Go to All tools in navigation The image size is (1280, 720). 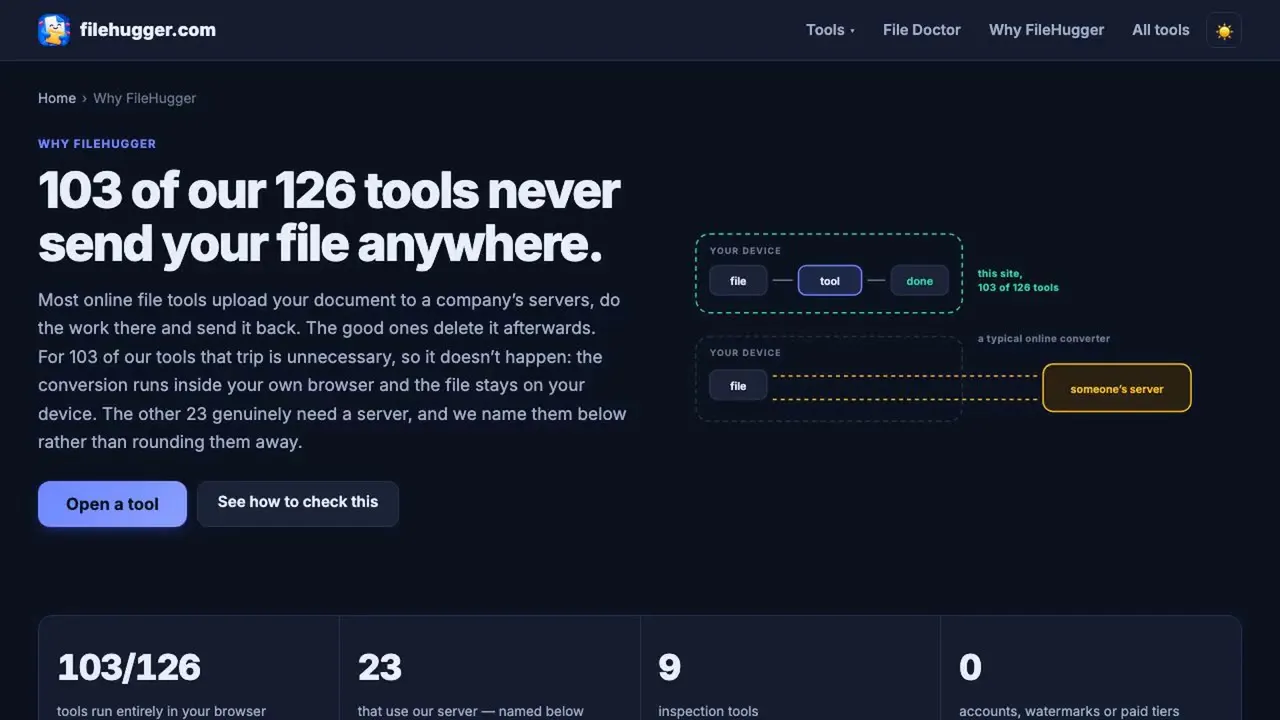1161,30
